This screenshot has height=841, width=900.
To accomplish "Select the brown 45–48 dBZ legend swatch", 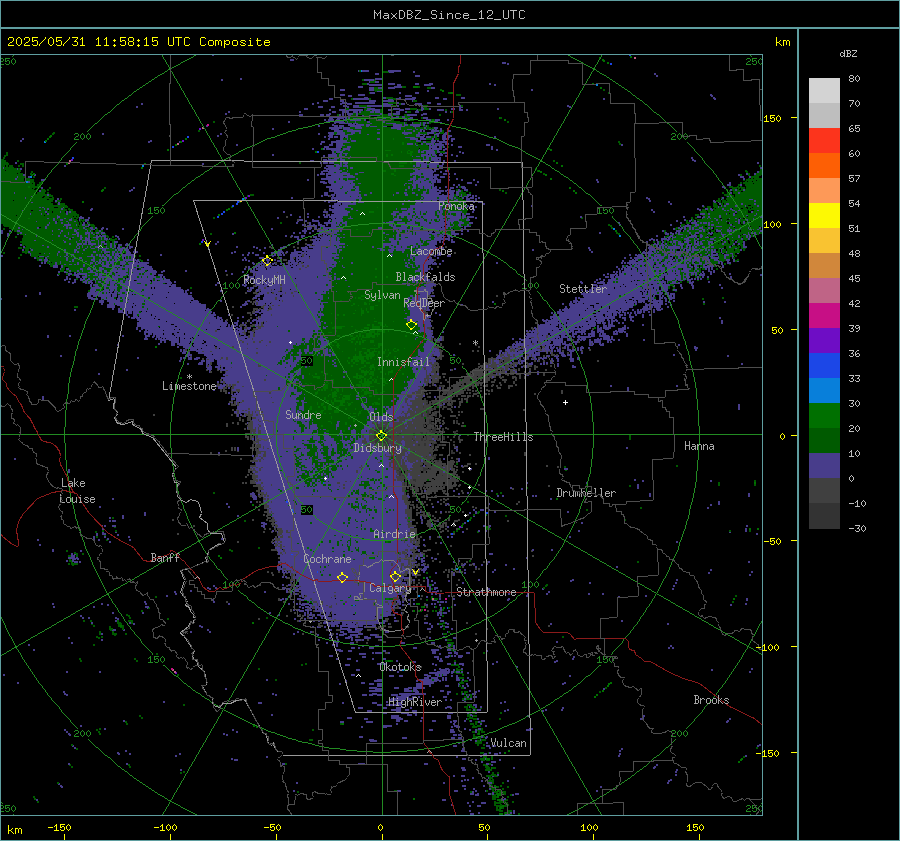I will 824,265.
